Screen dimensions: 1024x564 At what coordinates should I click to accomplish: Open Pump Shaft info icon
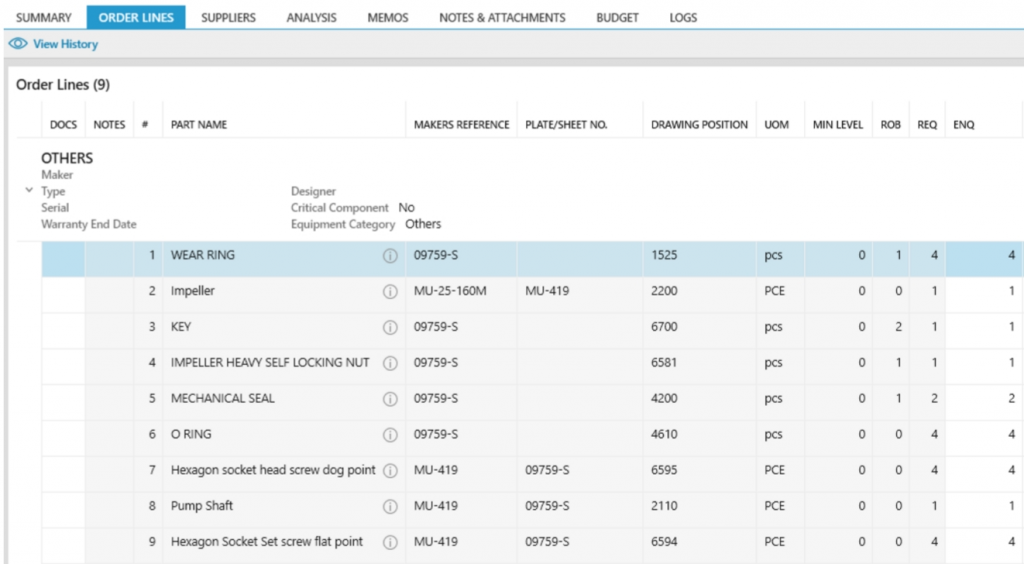390,506
